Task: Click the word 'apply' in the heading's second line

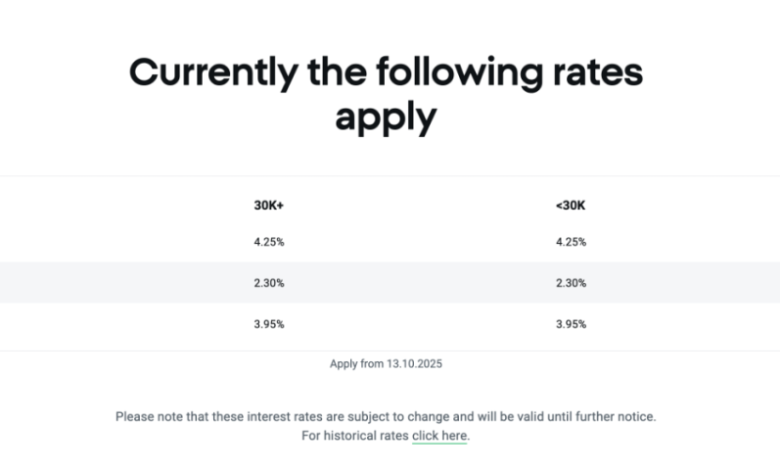Action: click(386, 119)
